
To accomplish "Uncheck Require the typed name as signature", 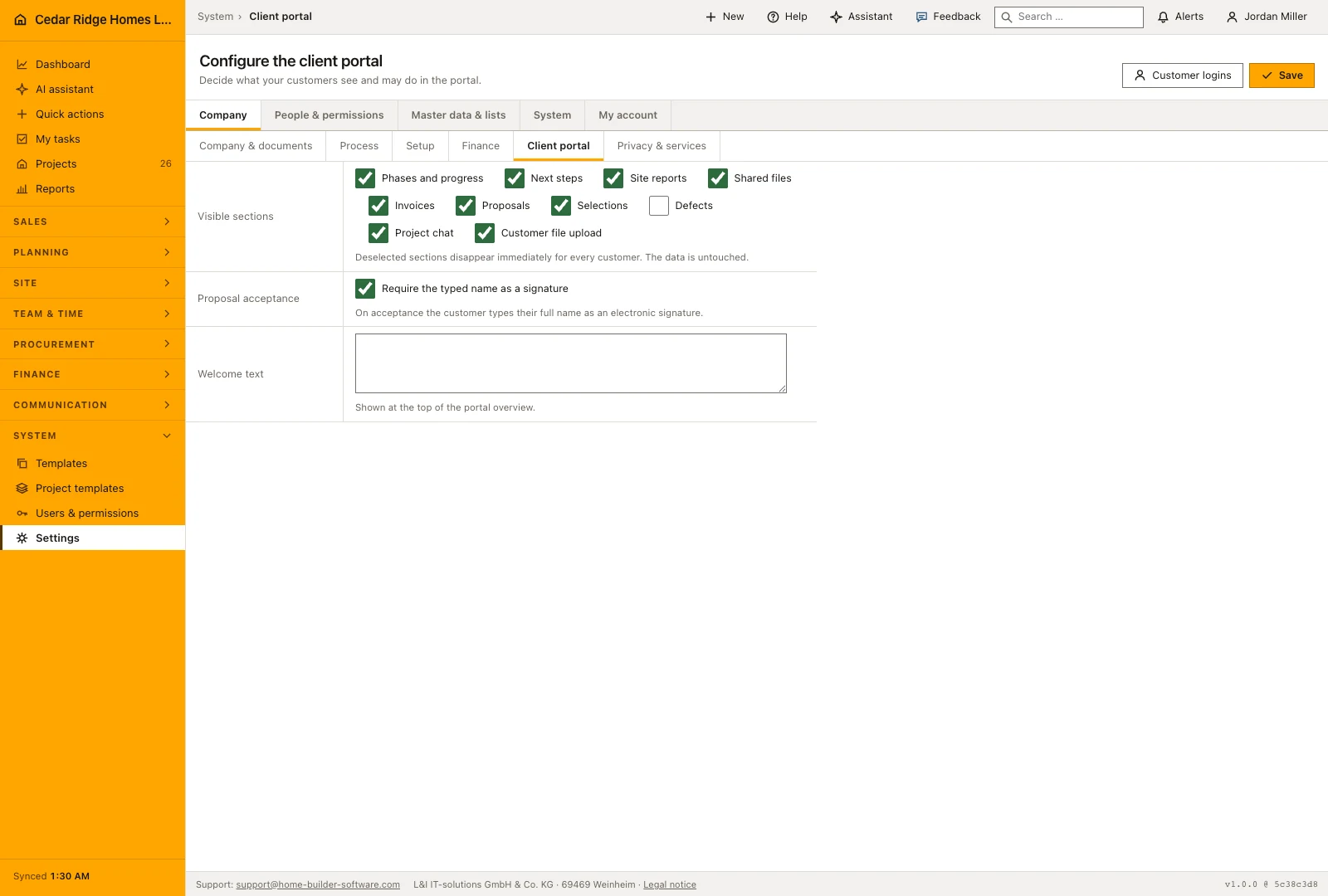I will (365, 289).
